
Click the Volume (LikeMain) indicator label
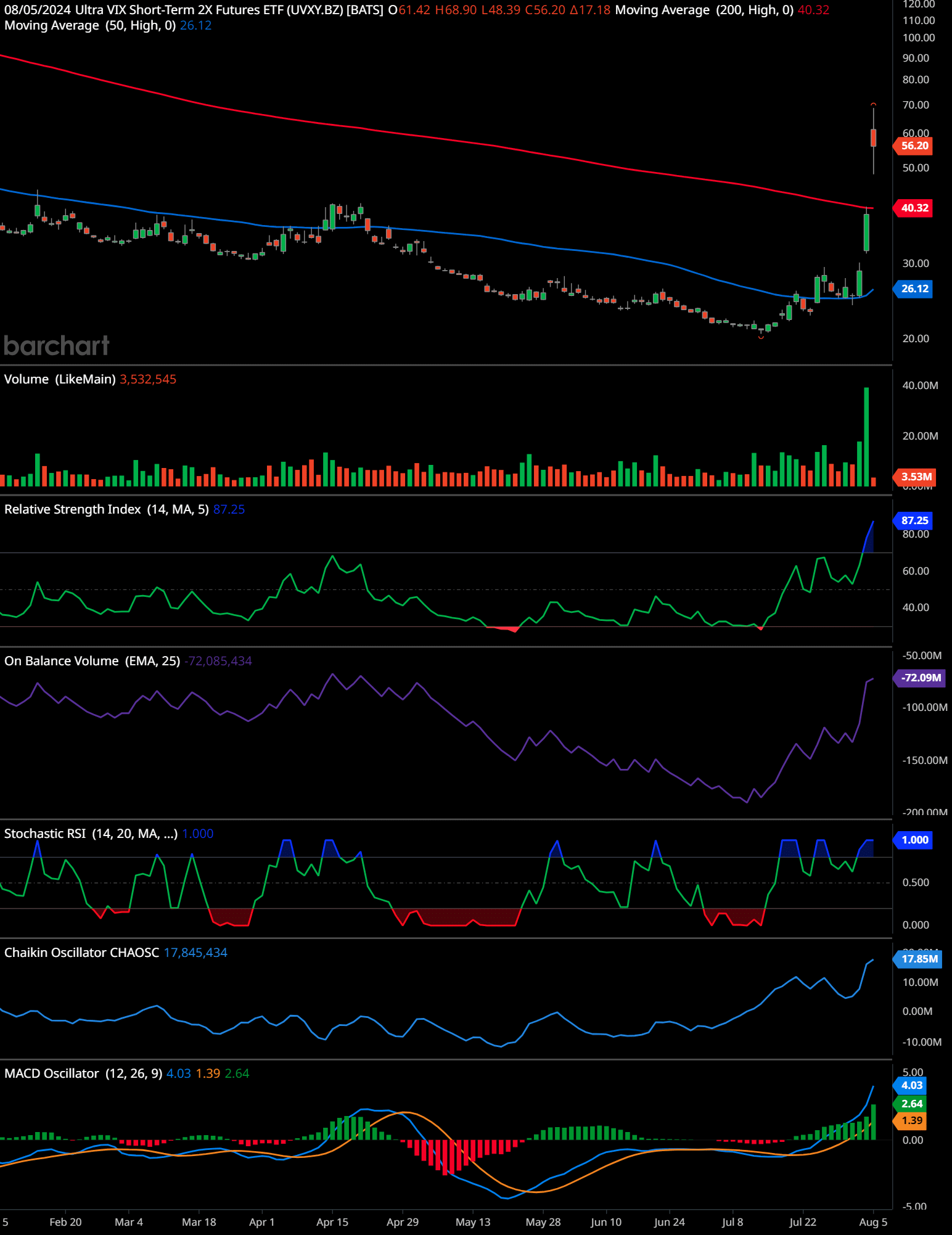60,379
